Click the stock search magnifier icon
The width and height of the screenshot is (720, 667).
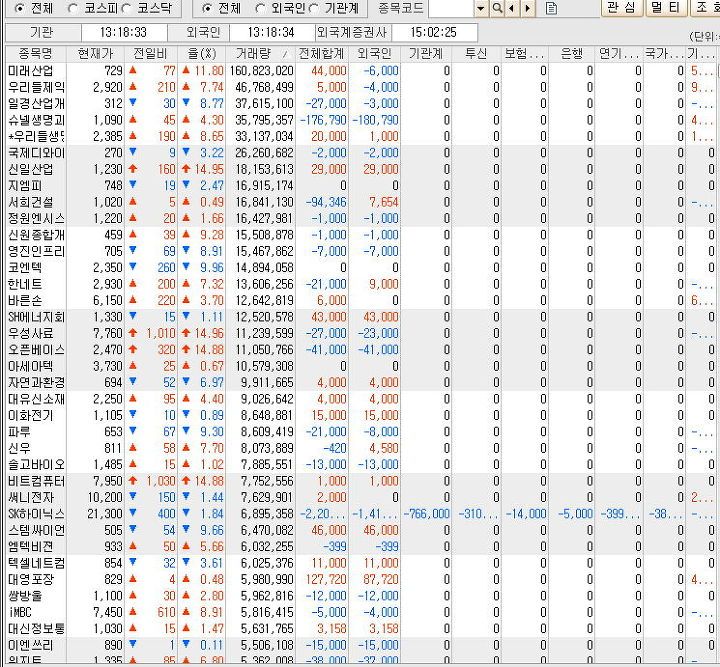(497, 8)
